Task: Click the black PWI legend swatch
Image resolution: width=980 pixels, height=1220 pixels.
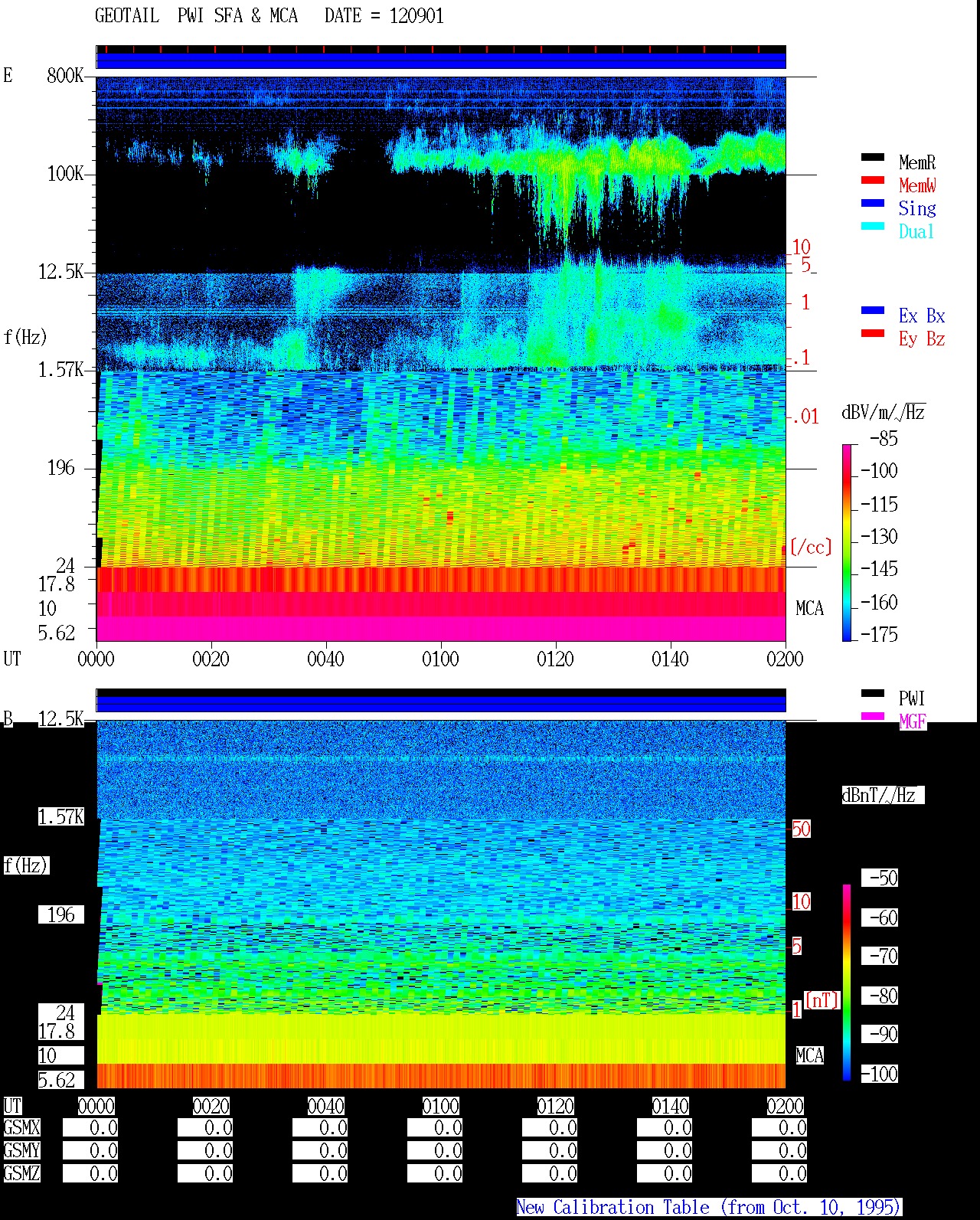Action: [x=873, y=694]
